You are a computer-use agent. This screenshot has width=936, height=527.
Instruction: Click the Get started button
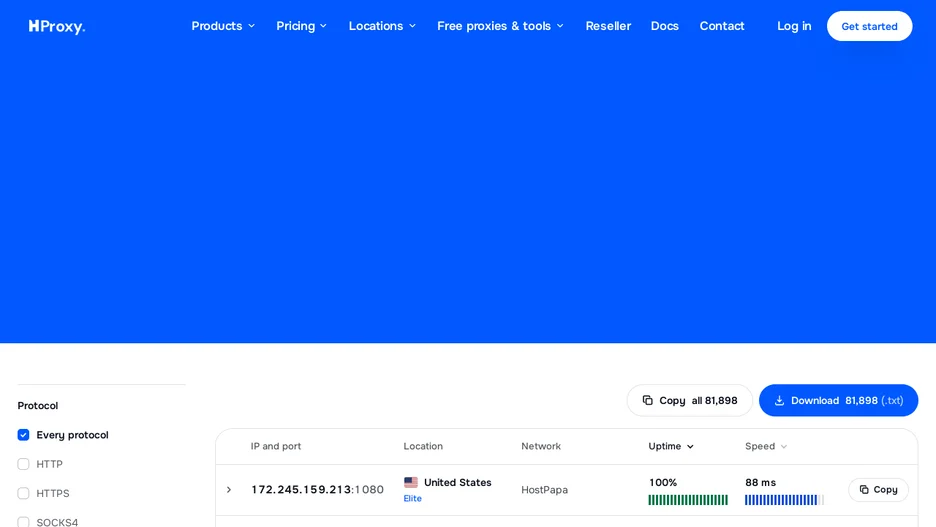869,26
